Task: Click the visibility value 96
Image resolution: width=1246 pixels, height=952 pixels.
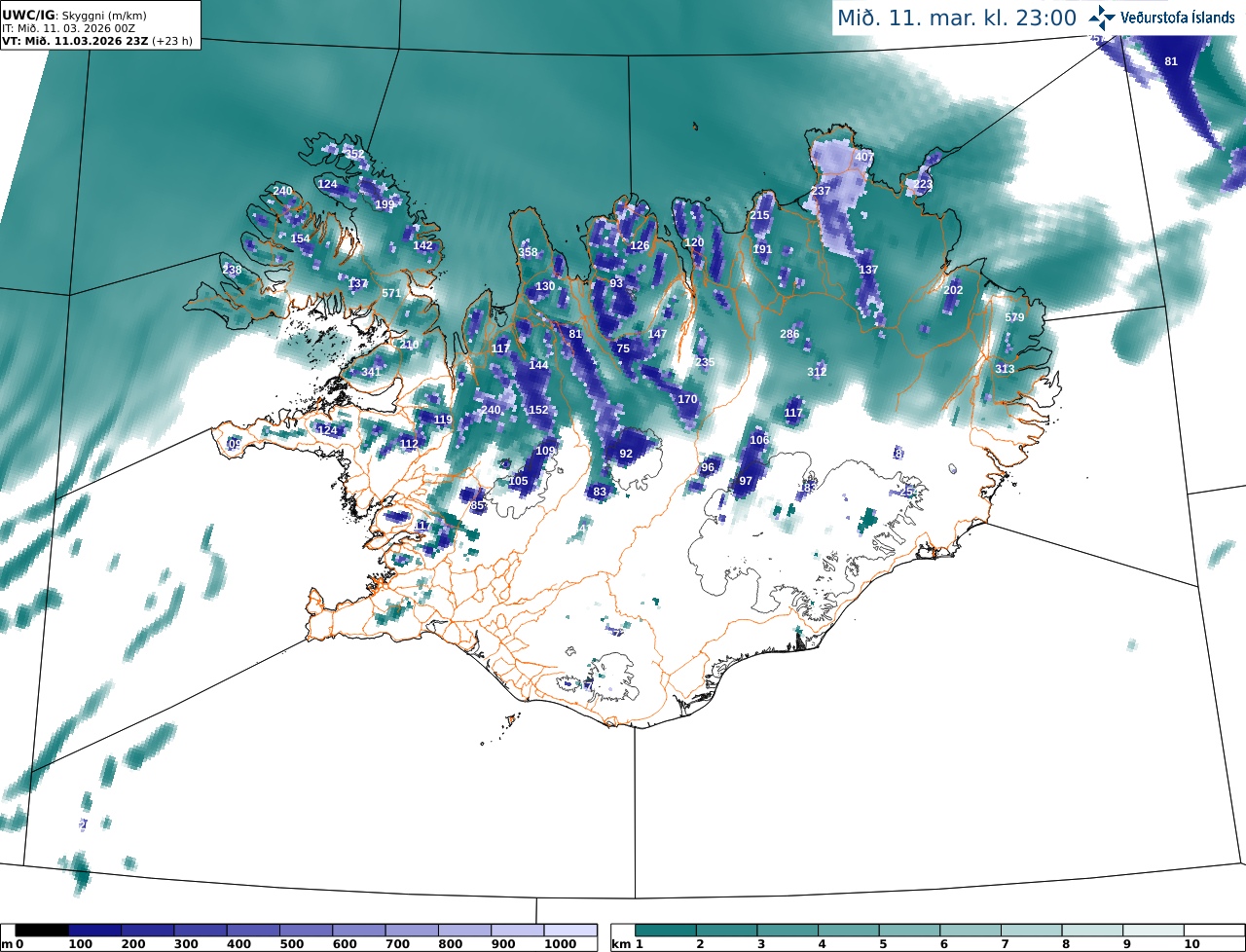Action: tap(708, 467)
